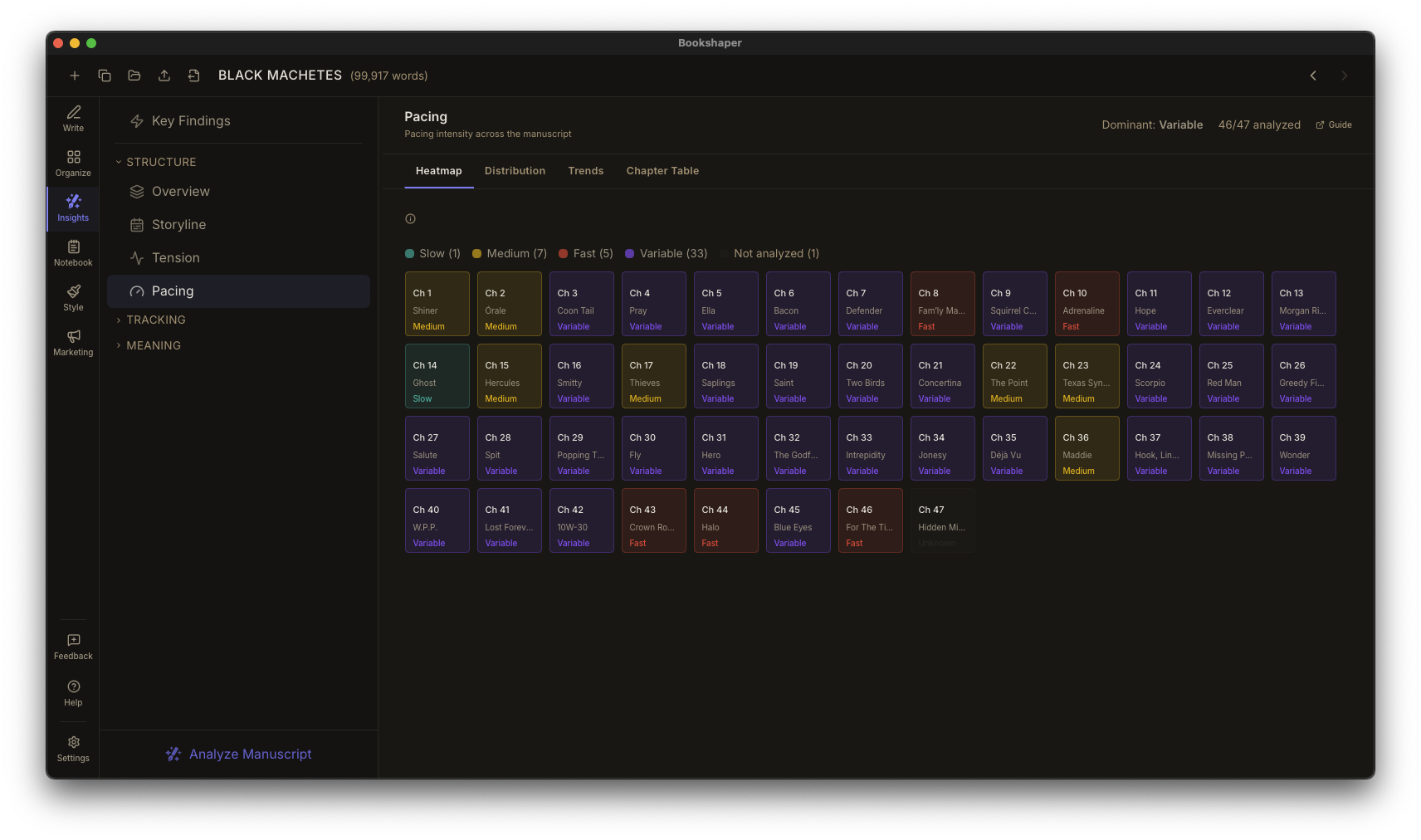Click the back navigation arrow
This screenshot has height=840, width=1421.
coord(1313,75)
